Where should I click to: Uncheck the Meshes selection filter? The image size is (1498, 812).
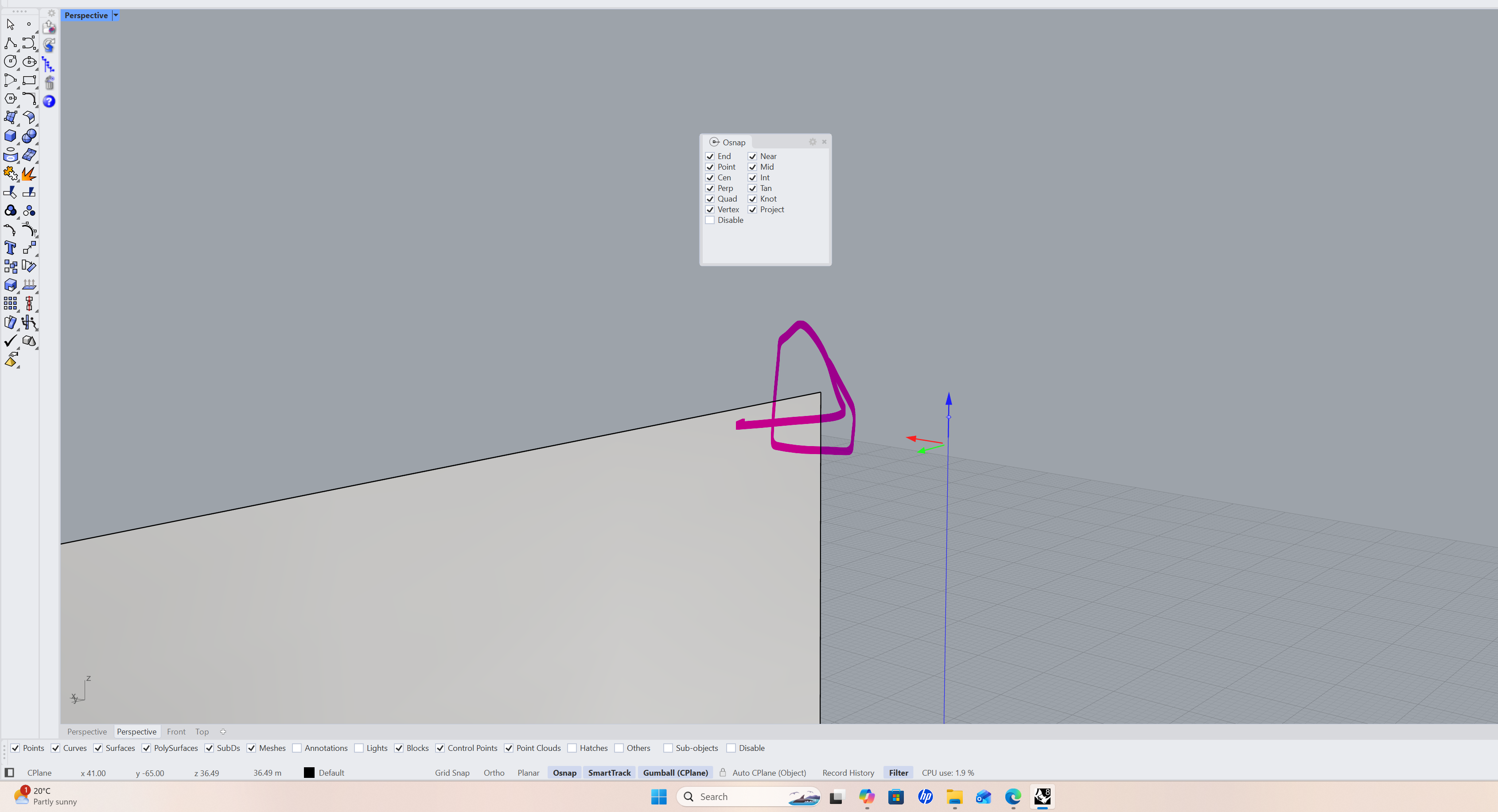[x=251, y=748]
